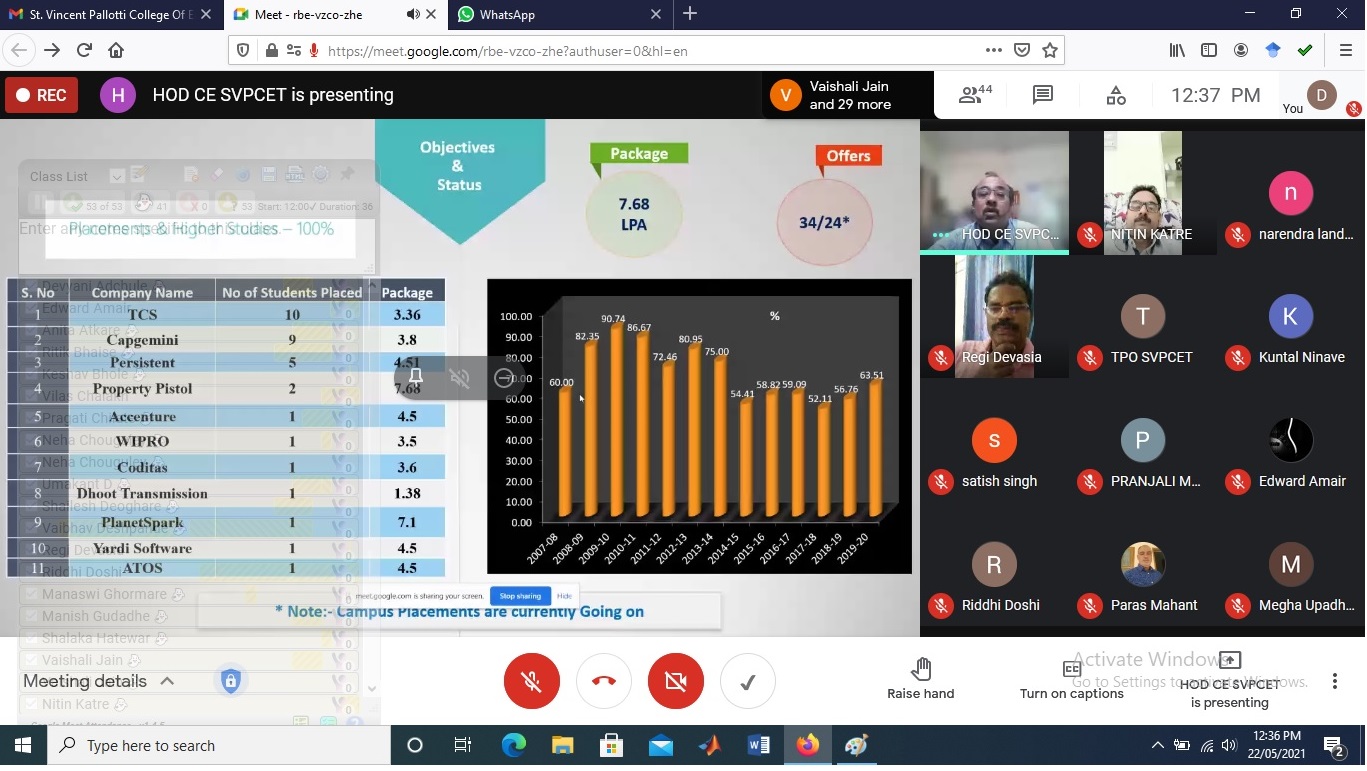
Task: Show the participants list (44)
Action: 975,95
